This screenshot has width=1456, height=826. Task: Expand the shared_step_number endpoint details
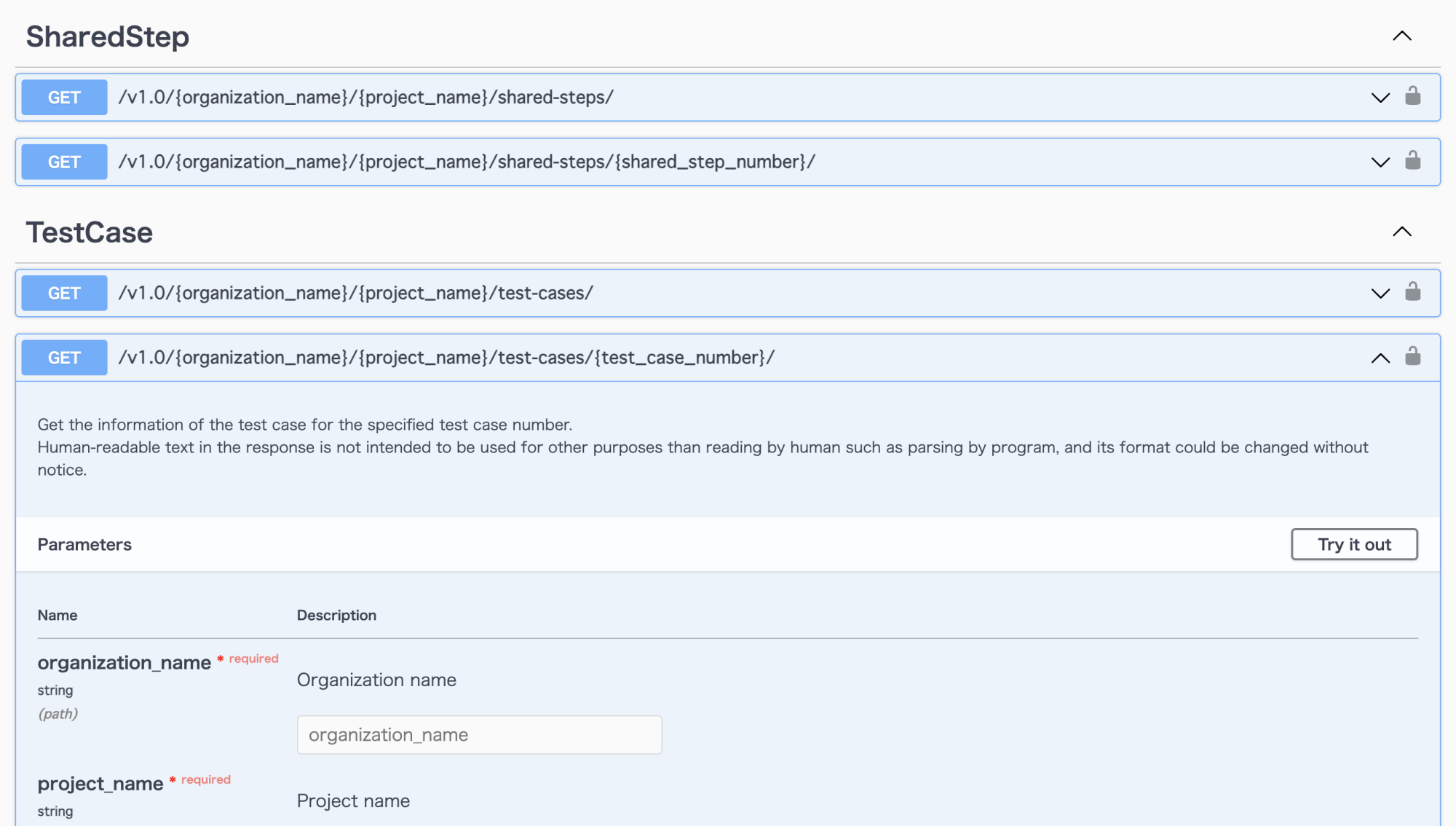click(x=1380, y=162)
